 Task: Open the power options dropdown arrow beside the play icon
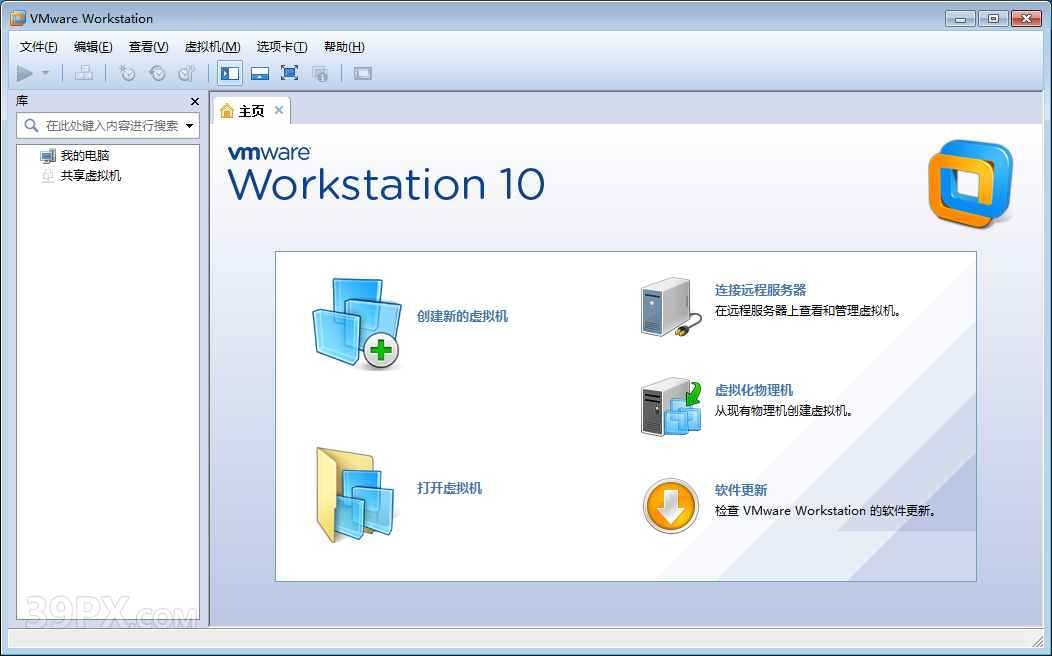click(x=46, y=72)
